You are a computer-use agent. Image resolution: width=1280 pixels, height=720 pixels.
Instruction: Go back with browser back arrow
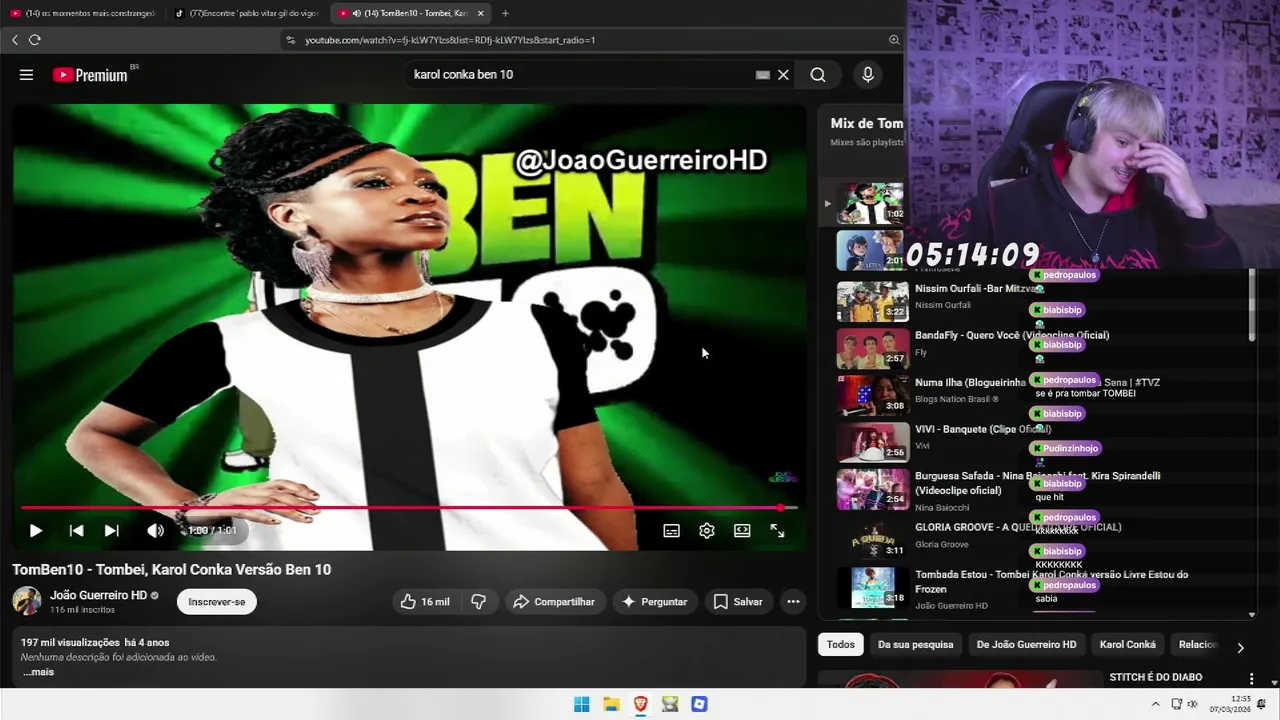15,40
